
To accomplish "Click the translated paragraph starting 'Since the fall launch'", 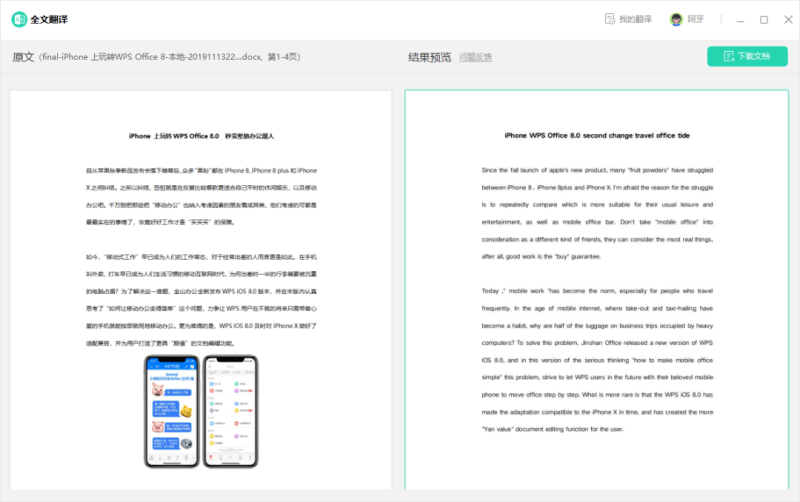I will (597, 213).
